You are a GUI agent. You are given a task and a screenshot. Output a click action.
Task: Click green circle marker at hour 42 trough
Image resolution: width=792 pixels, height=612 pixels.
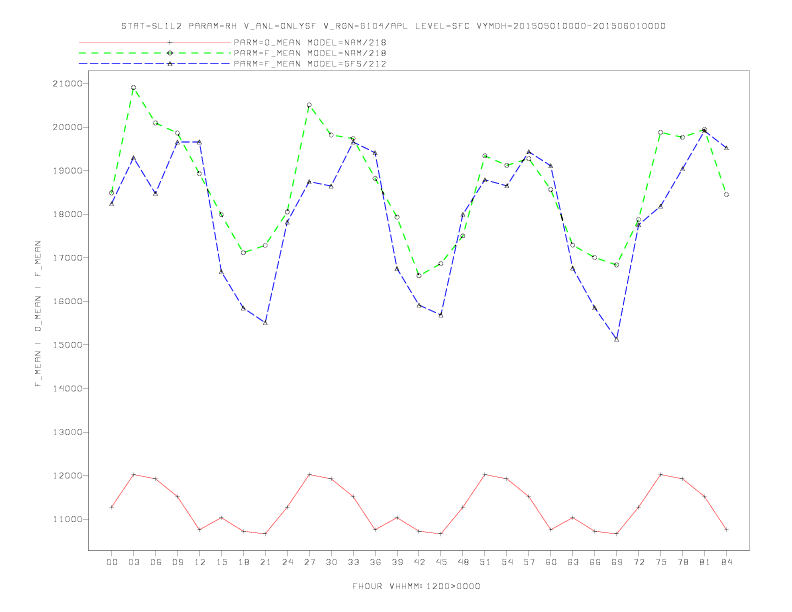419,275
